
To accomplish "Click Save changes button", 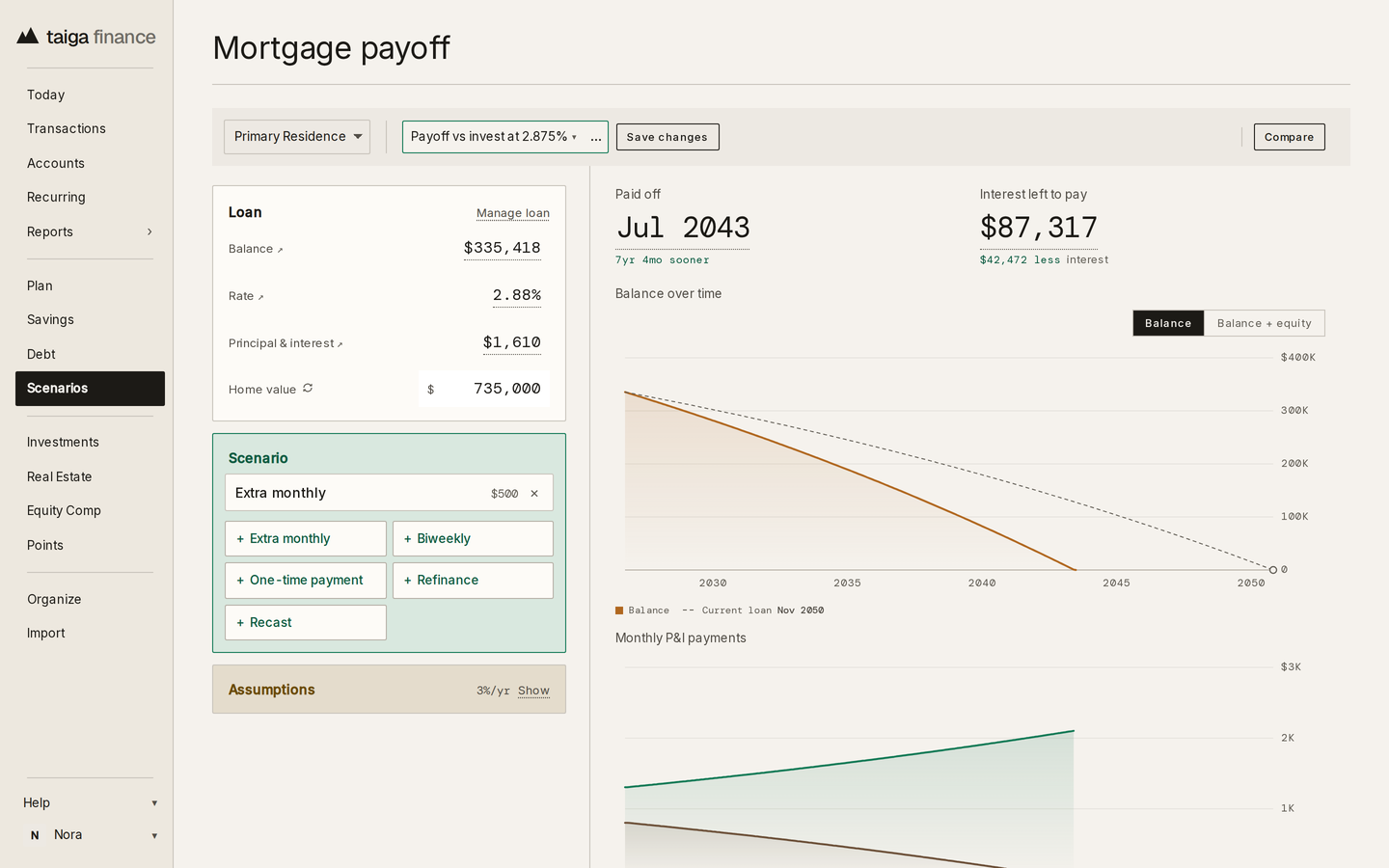I will [667, 137].
